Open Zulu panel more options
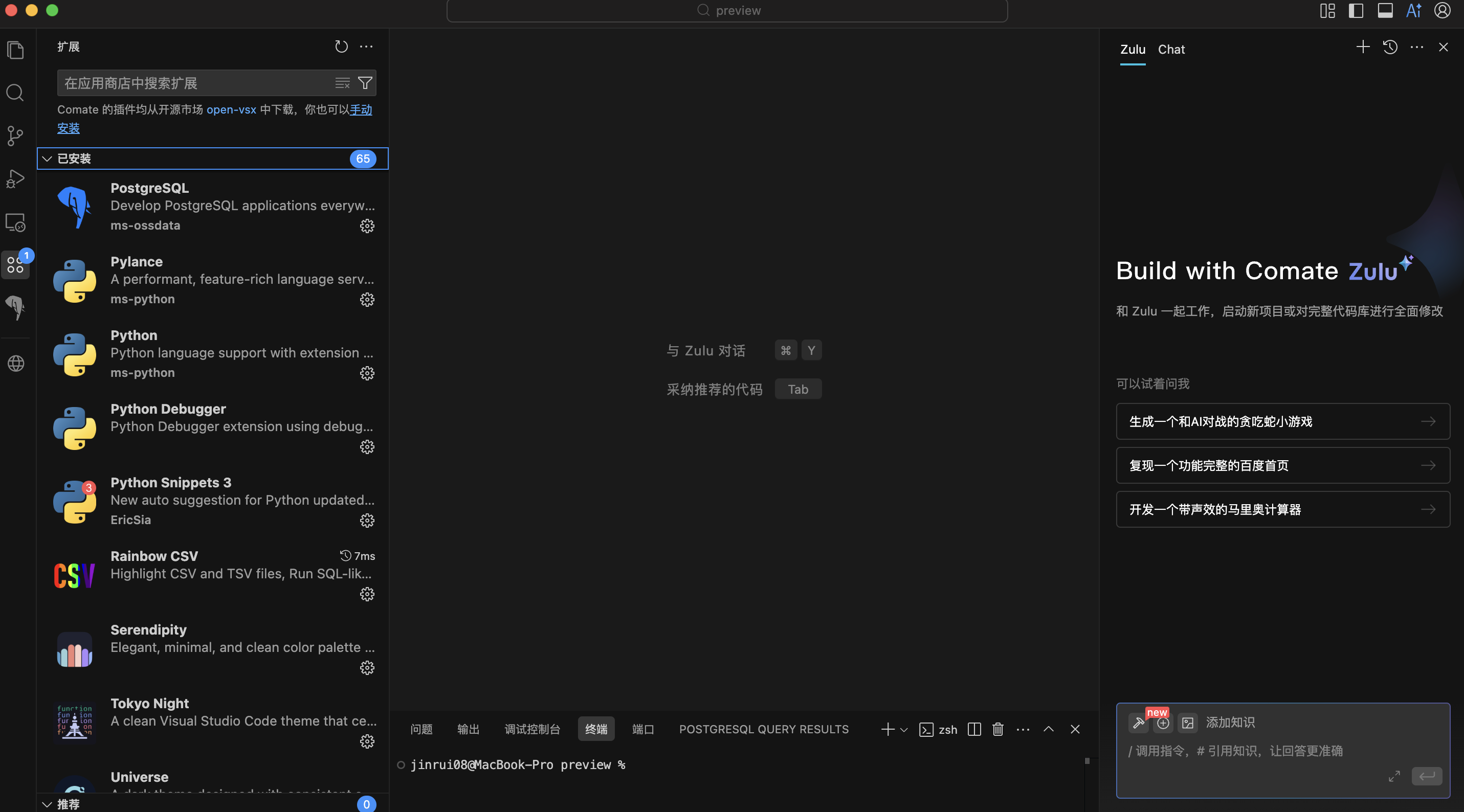 tap(1417, 47)
